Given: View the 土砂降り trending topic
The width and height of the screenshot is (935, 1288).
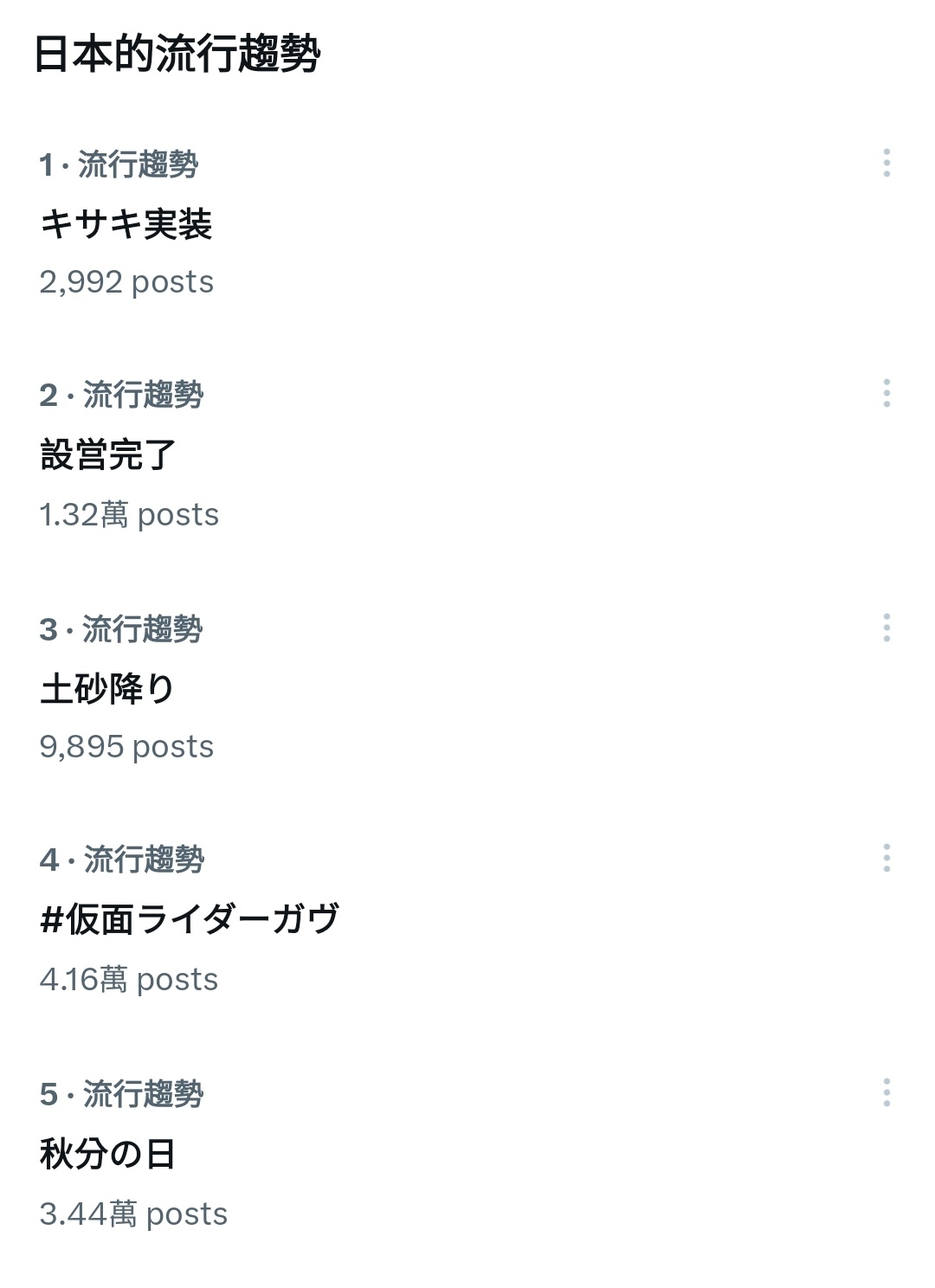Looking at the screenshot, I should pos(107,689).
